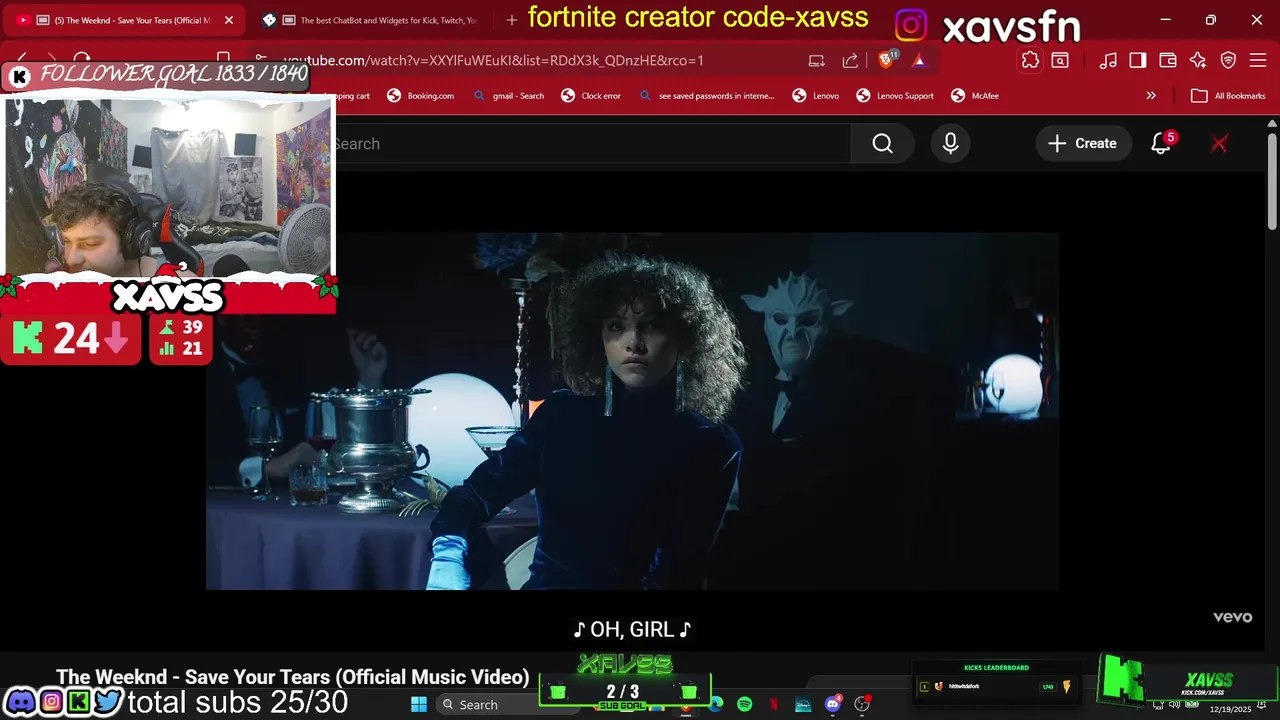Close The Weeknd Save Your Tears tab
This screenshot has height=720, width=1280.
pos(228,20)
